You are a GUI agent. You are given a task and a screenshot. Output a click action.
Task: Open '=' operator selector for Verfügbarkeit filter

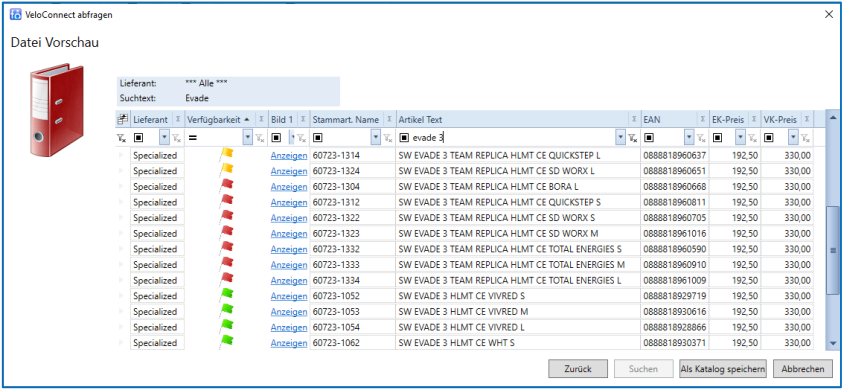tap(192, 138)
